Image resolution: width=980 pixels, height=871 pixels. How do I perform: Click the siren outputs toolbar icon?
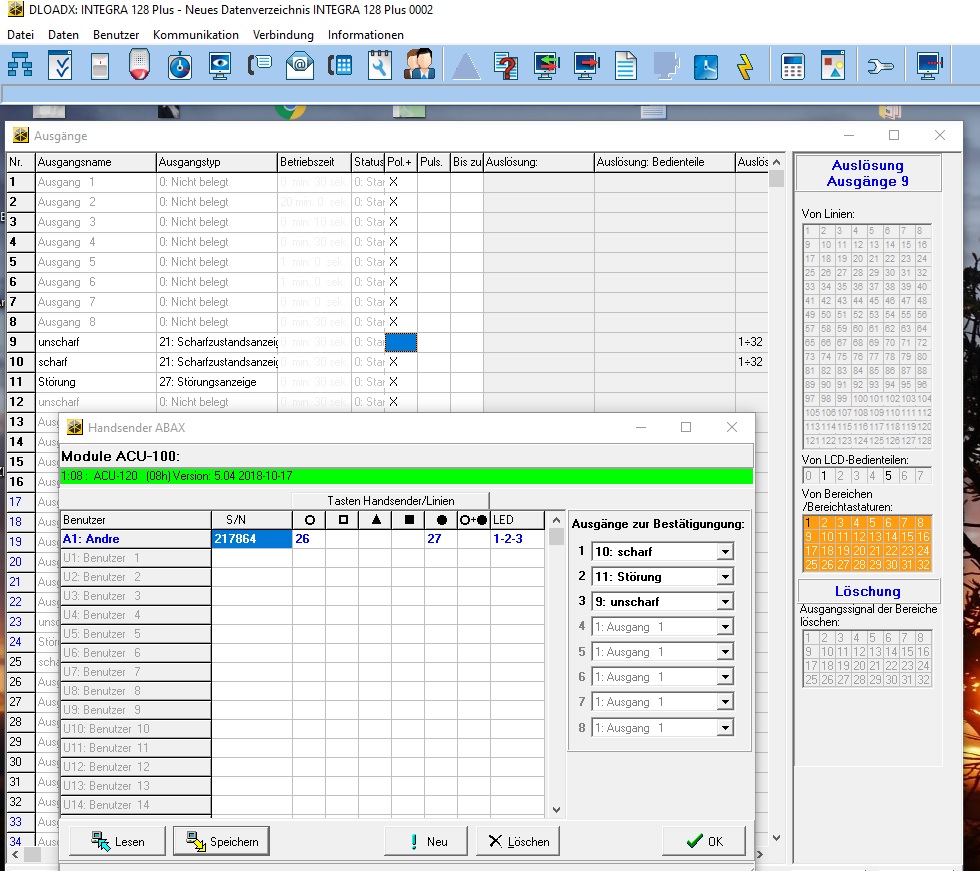click(140, 66)
